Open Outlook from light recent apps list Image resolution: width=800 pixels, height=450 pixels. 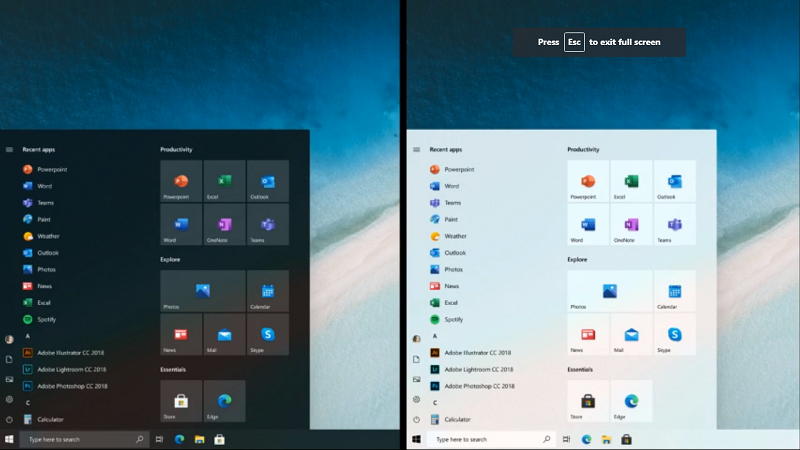pyautogui.click(x=448, y=253)
